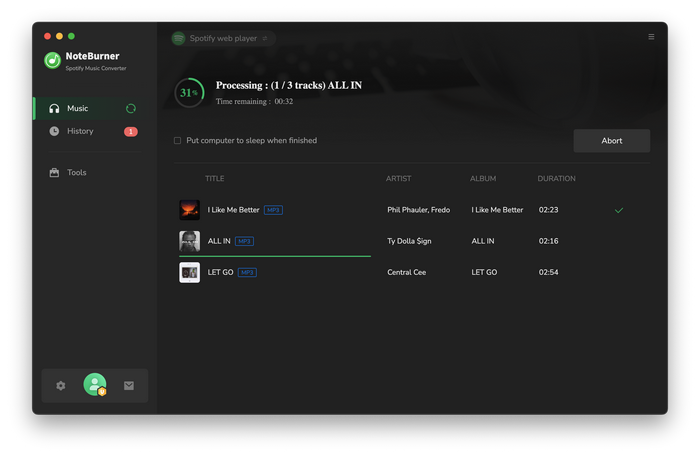Click the TITLE column header
The image size is (700, 457).
[x=215, y=179]
